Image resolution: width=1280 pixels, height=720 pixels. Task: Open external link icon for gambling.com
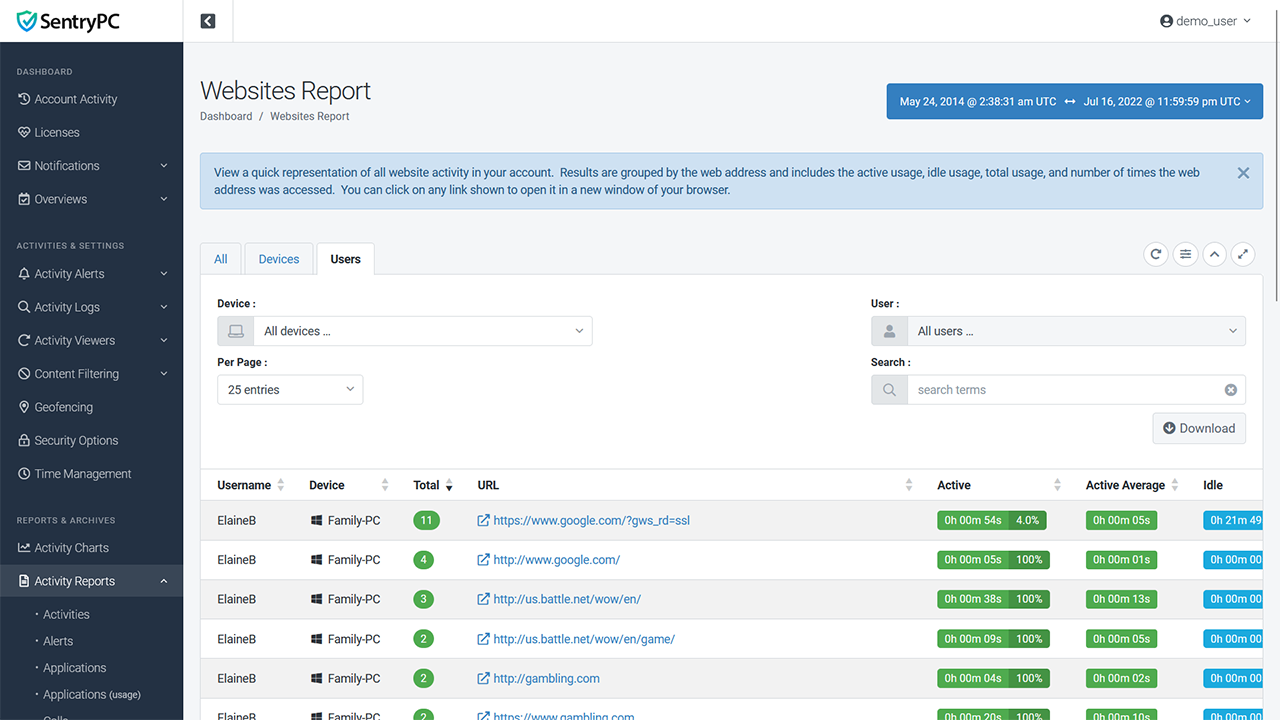[x=483, y=679]
